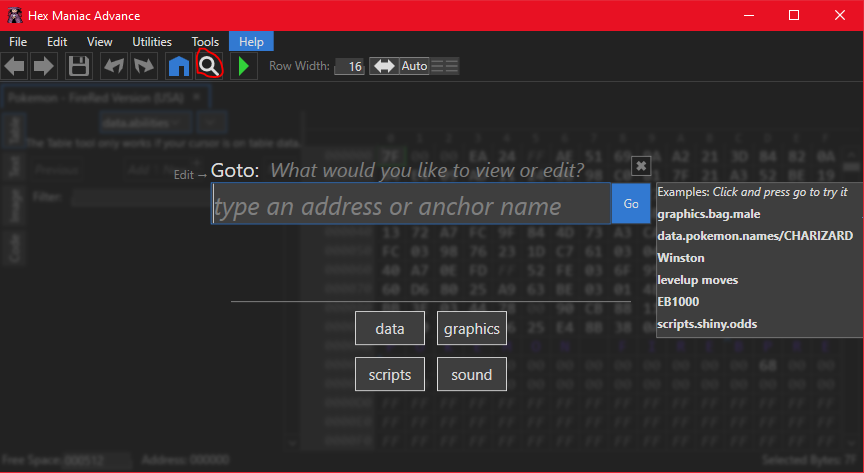Select example scripts.shiny.odds
Screen dimensions: 864x473
click(x=707, y=324)
